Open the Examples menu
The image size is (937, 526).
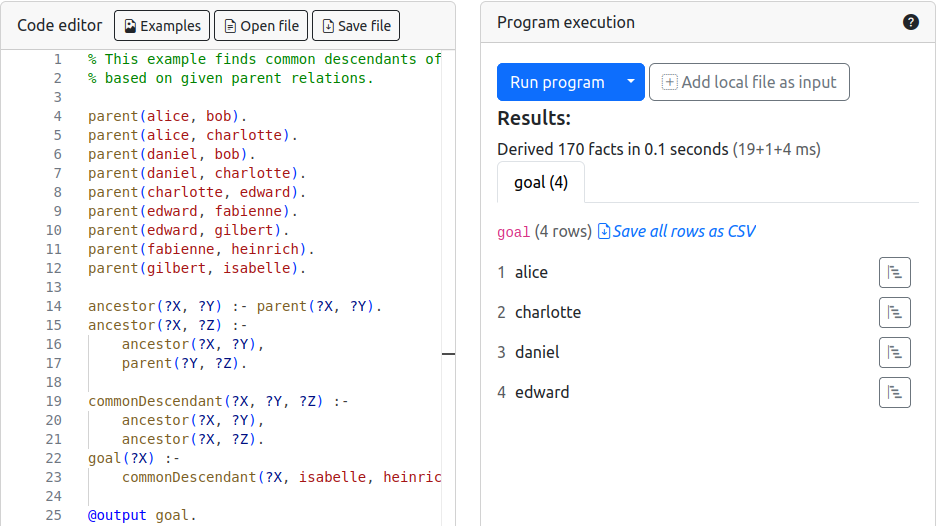(162, 26)
